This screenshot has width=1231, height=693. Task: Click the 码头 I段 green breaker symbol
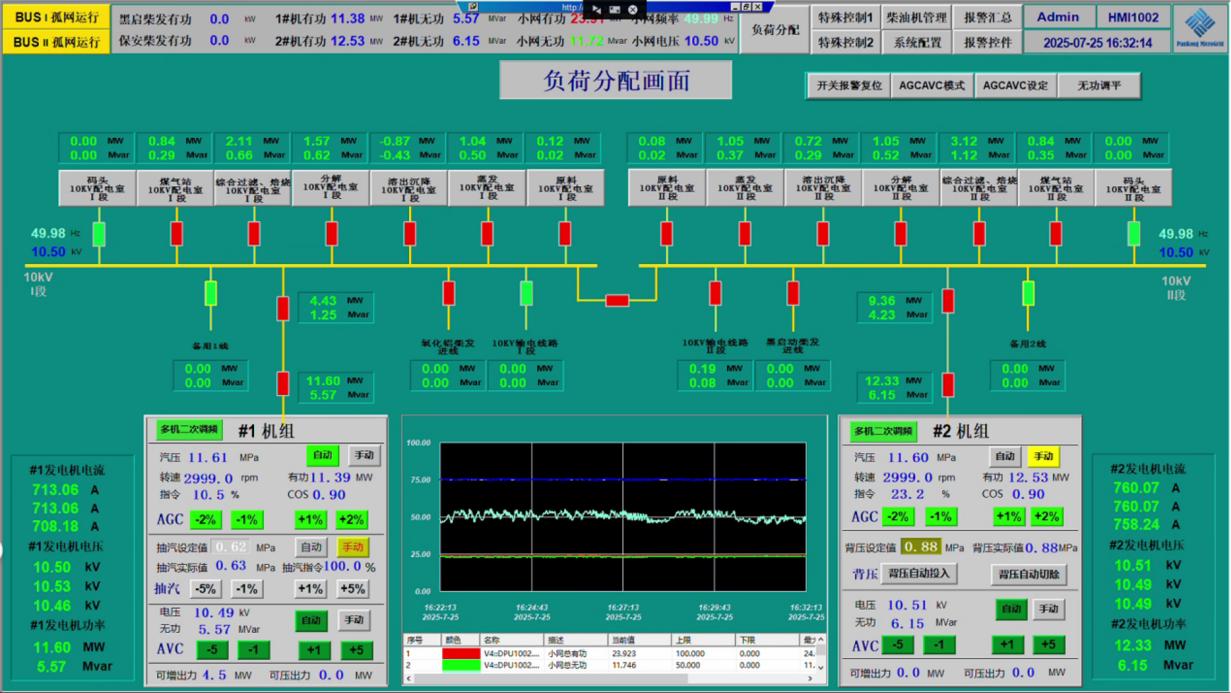point(99,234)
